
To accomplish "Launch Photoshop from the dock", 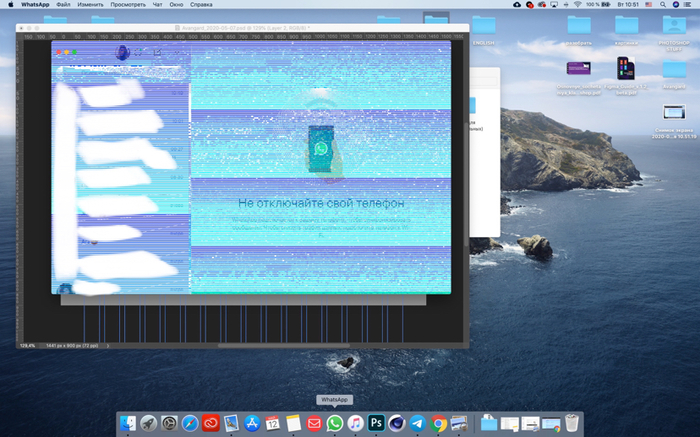I will pos(377,423).
